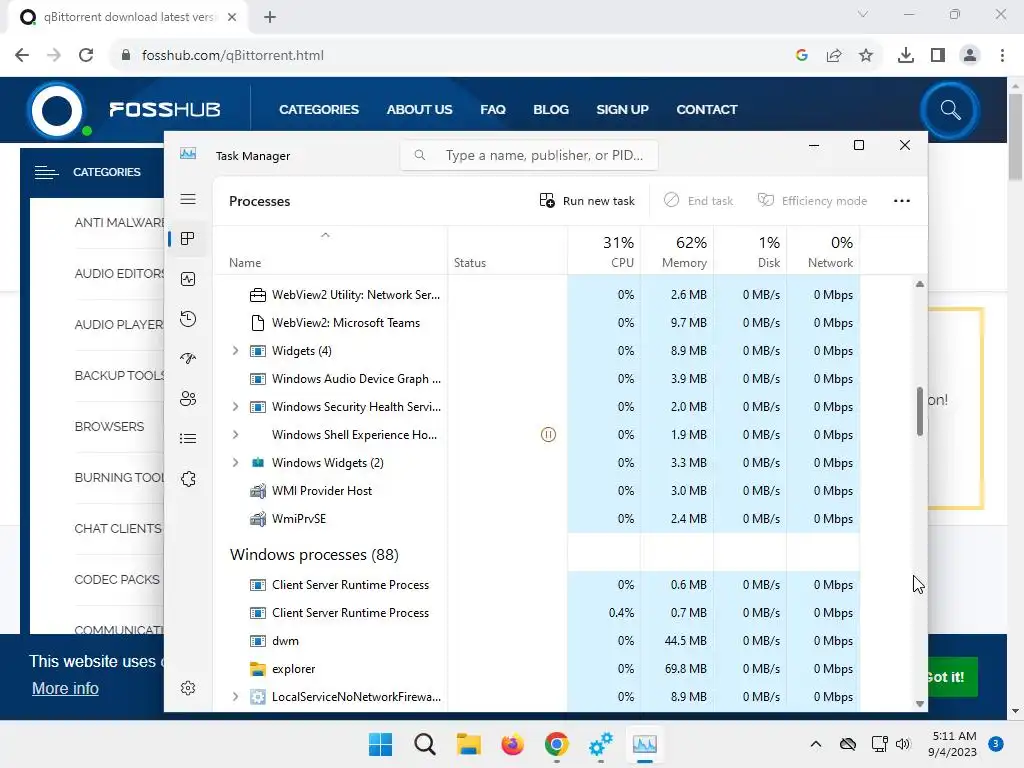Viewport: 1024px width, 768px height.
Task: Open Startup apps icon in Task Manager sidebar
Action: click(188, 359)
